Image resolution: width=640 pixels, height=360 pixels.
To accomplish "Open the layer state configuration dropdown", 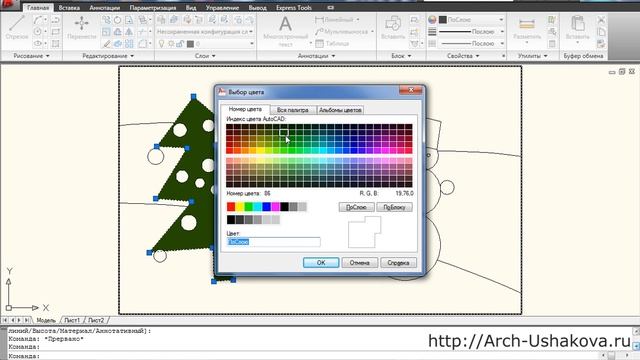I will 205,31.
